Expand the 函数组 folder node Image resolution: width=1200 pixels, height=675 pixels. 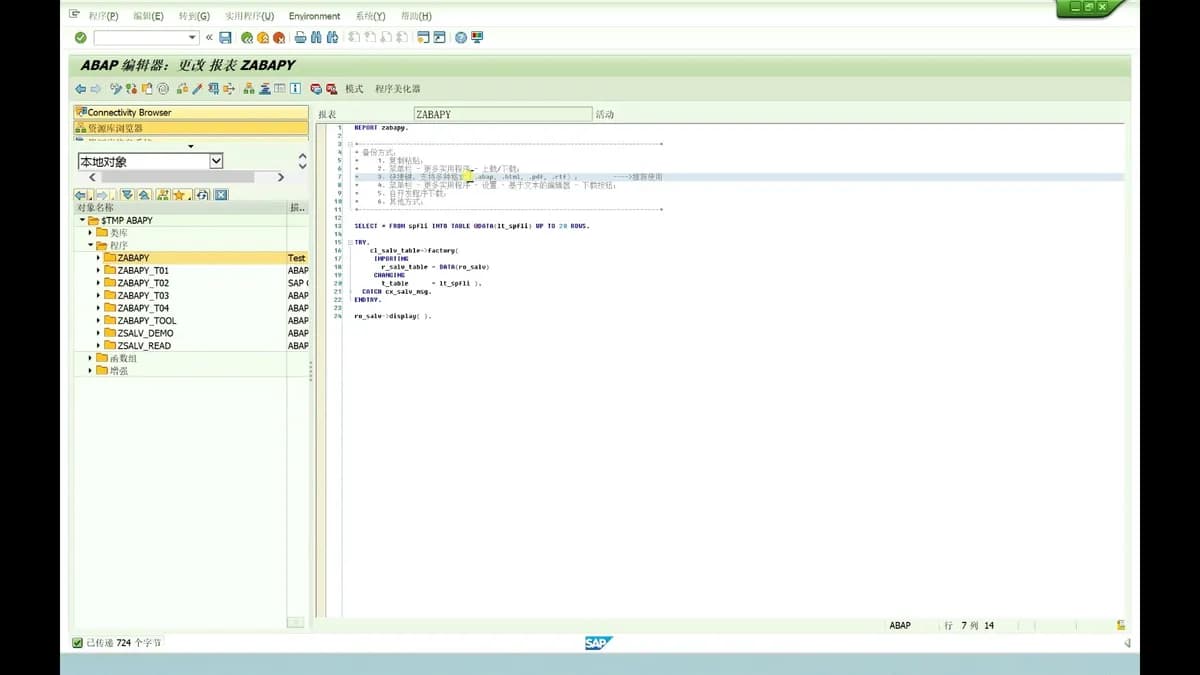click(x=91, y=358)
